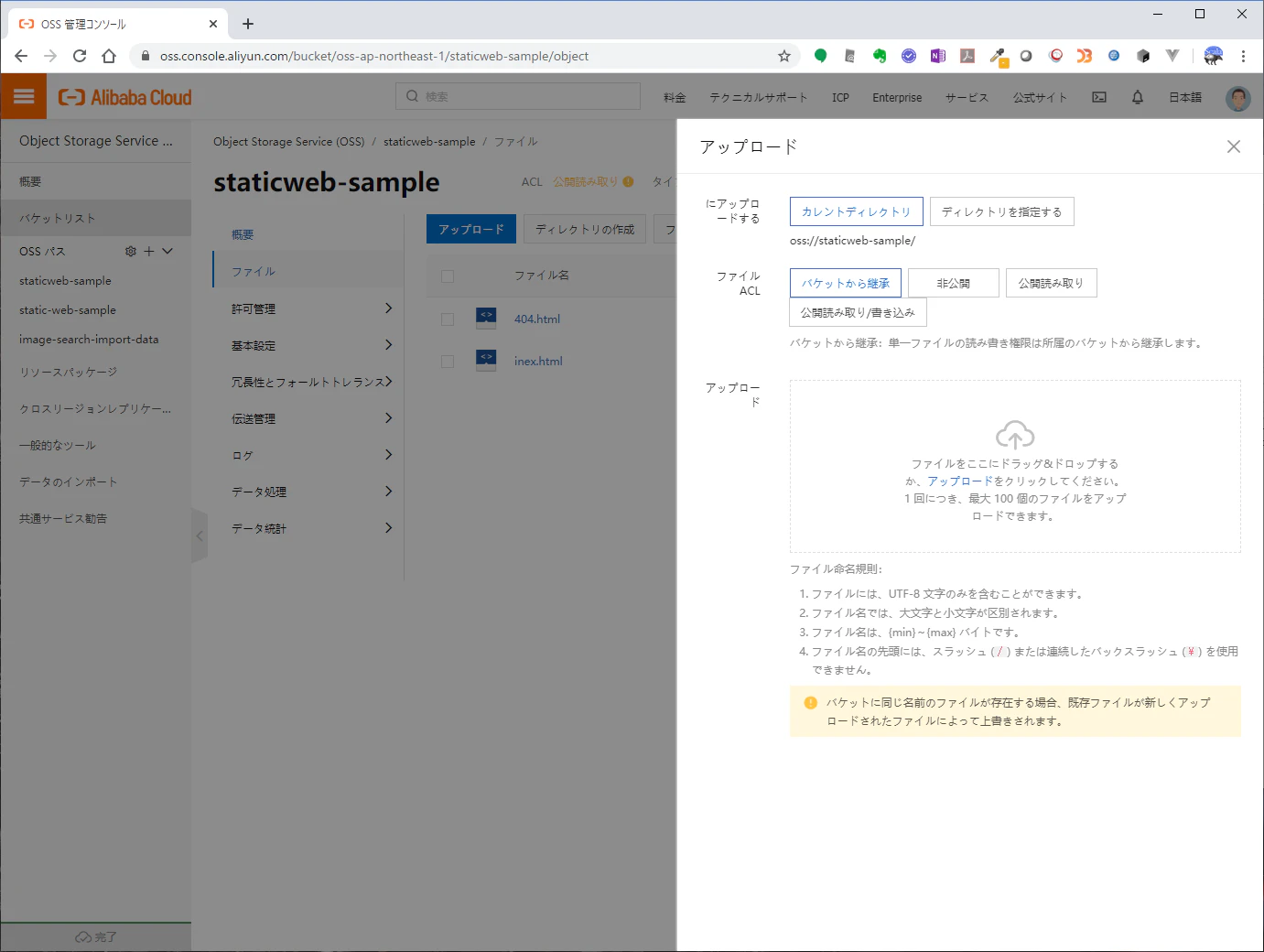Click the cloud upload icon in drop zone
This screenshot has width=1264, height=952.
tap(1015, 435)
